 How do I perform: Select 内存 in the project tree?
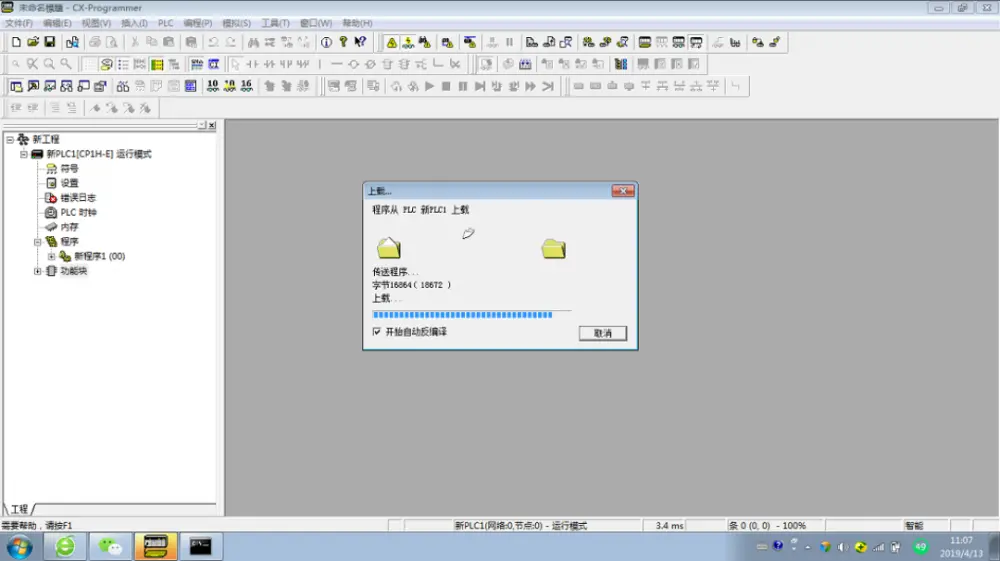(x=69, y=227)
